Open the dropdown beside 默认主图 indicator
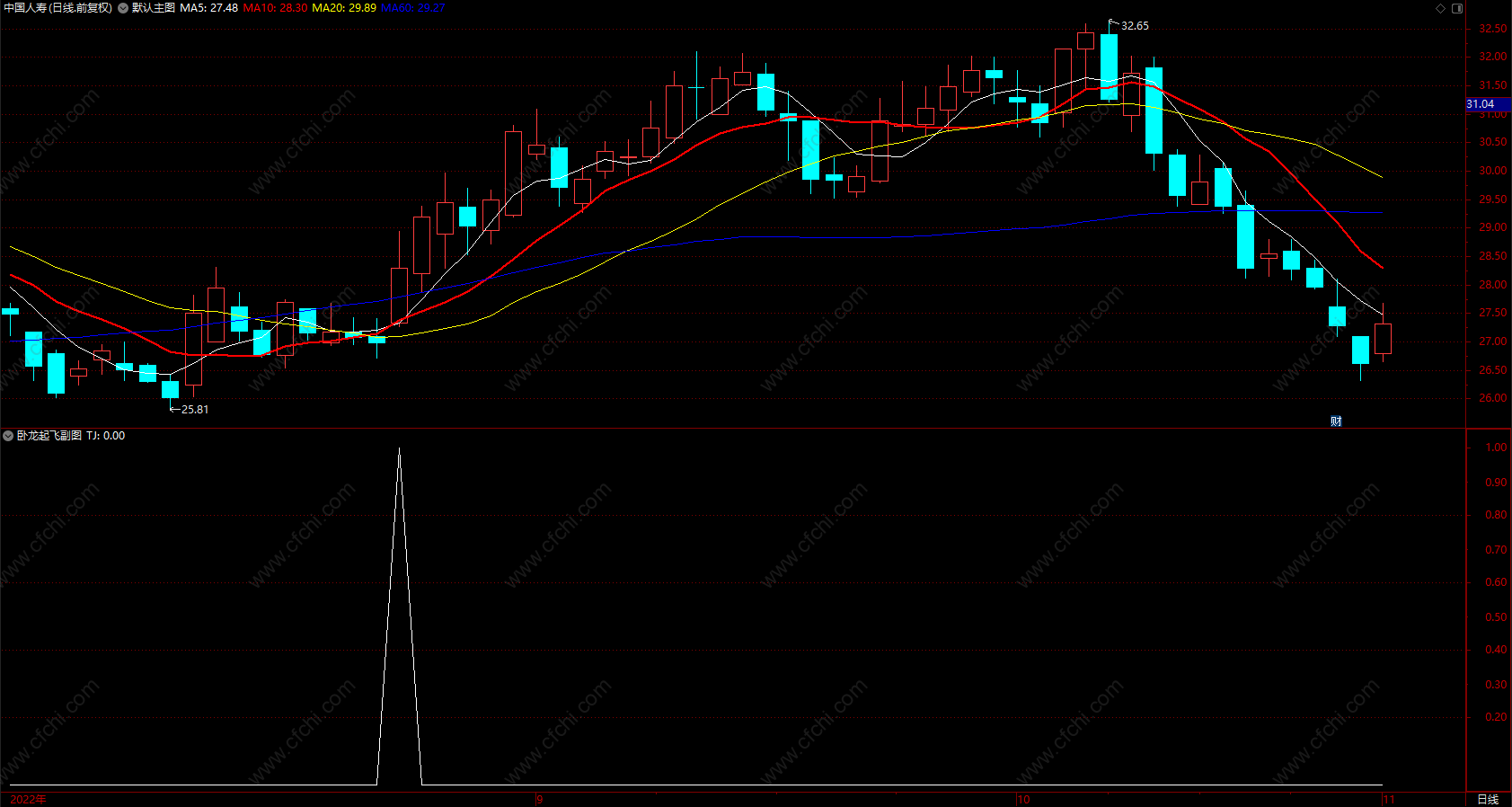This screenshot has width=1512, height=807. 123,8
